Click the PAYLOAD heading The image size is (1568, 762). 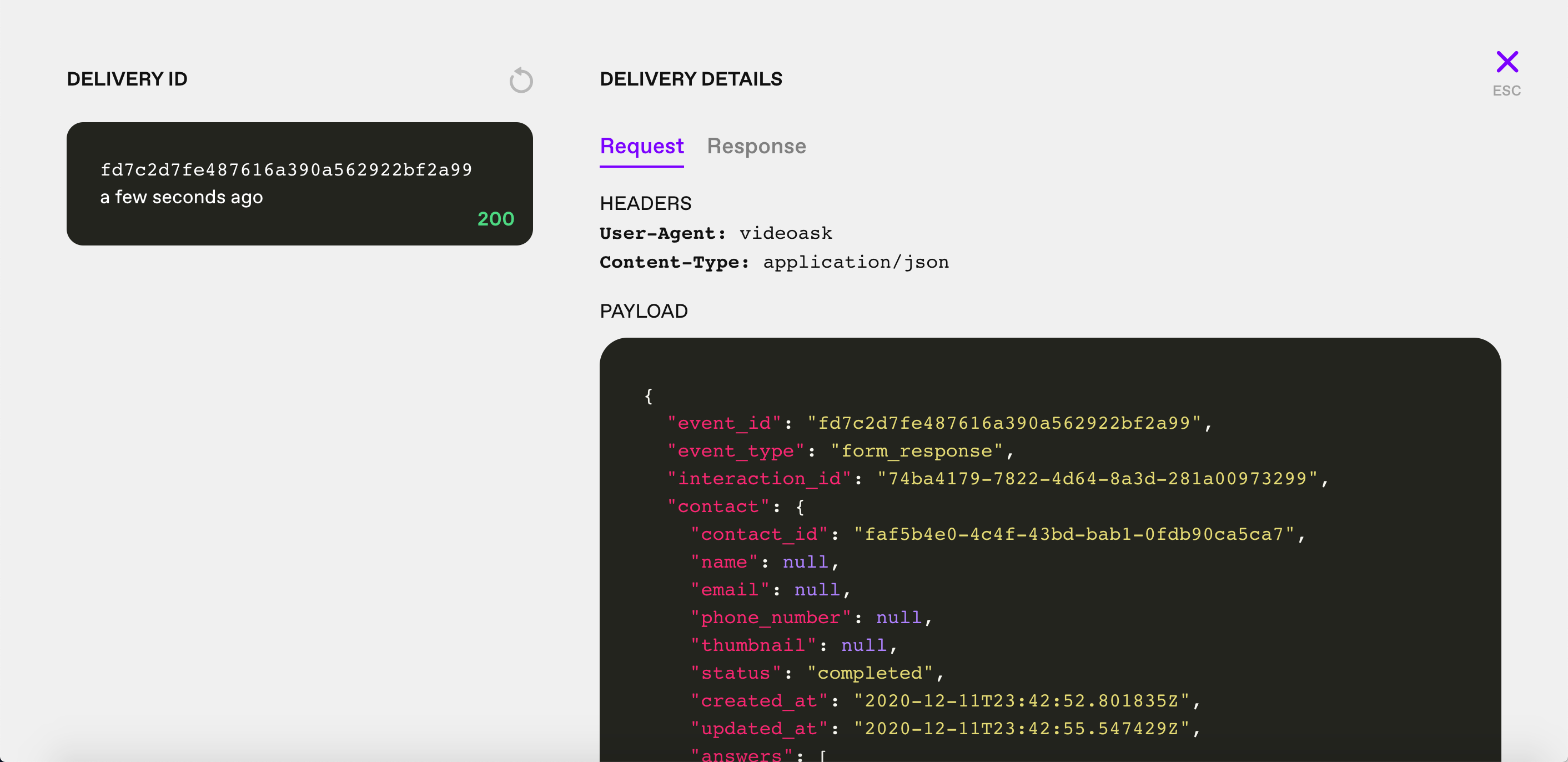[644, 311]
